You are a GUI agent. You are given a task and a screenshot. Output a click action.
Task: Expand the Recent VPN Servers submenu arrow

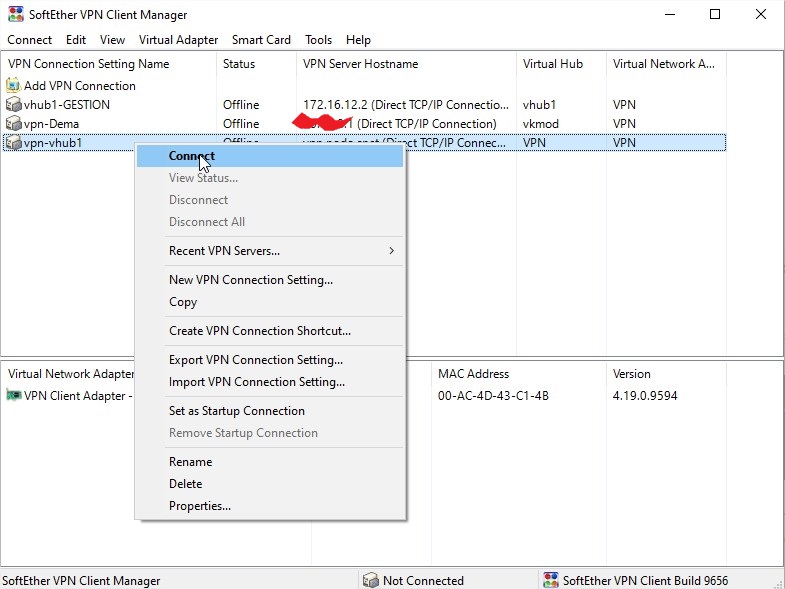click(391, 250)
